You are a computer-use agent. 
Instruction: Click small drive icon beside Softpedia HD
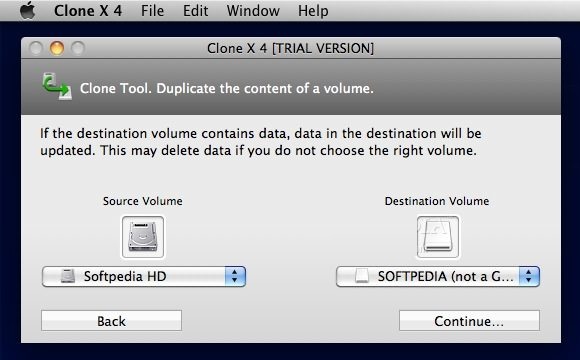point(68,276)
